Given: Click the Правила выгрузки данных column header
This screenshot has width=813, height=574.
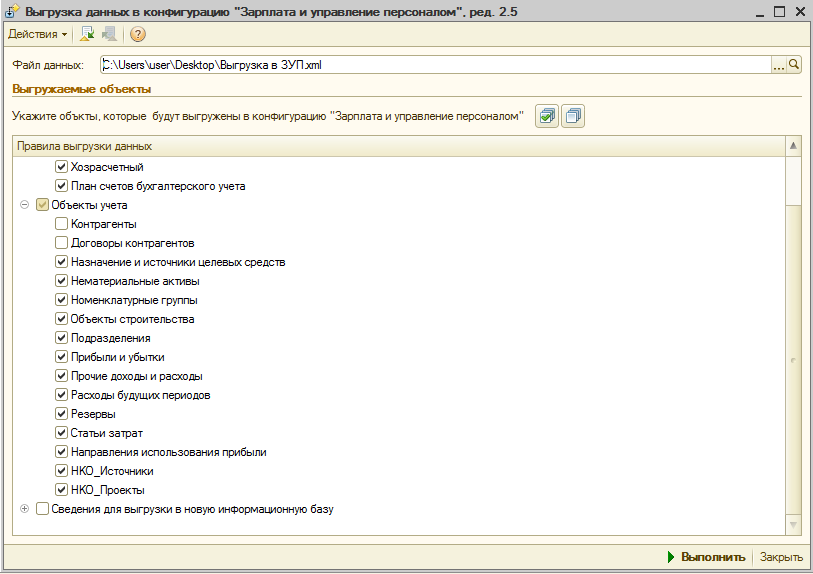Looking at the screenshot, I should (399, 146).
